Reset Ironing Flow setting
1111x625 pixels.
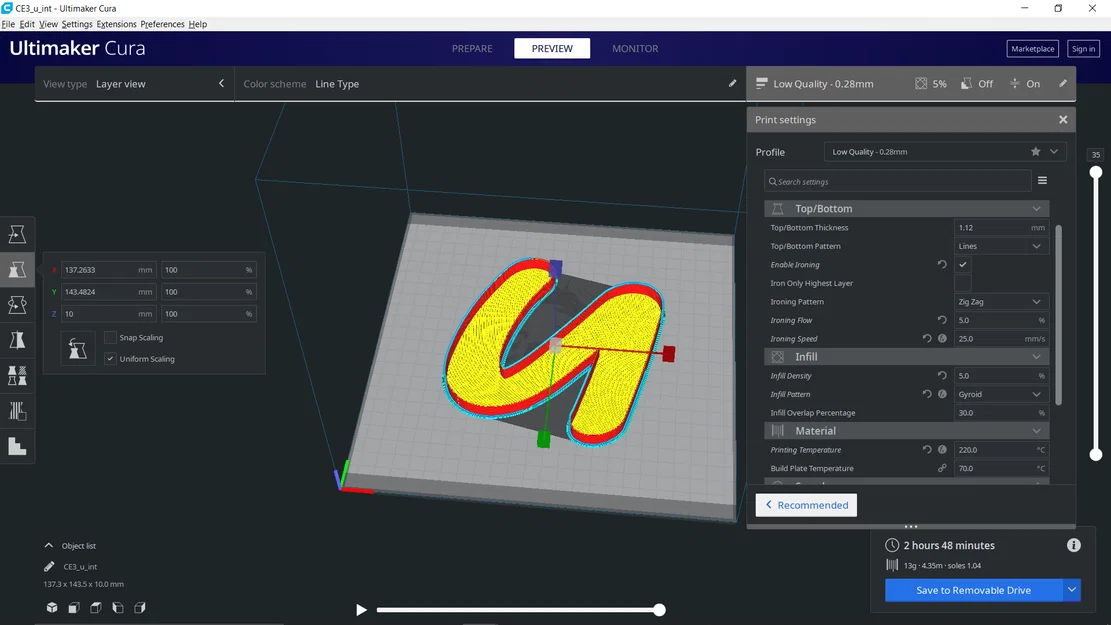(942, 320)
